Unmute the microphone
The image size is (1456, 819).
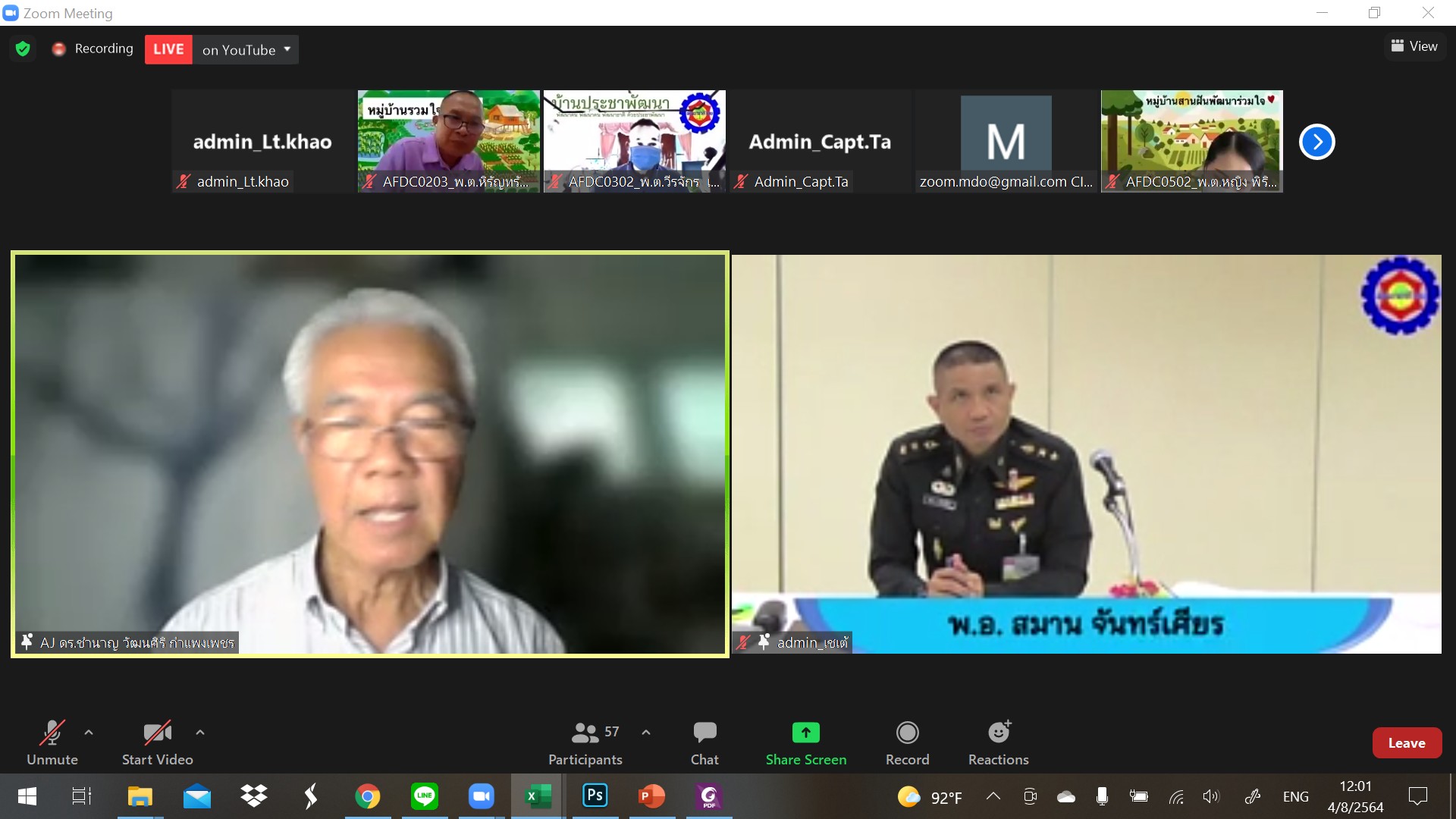point(52,743)
